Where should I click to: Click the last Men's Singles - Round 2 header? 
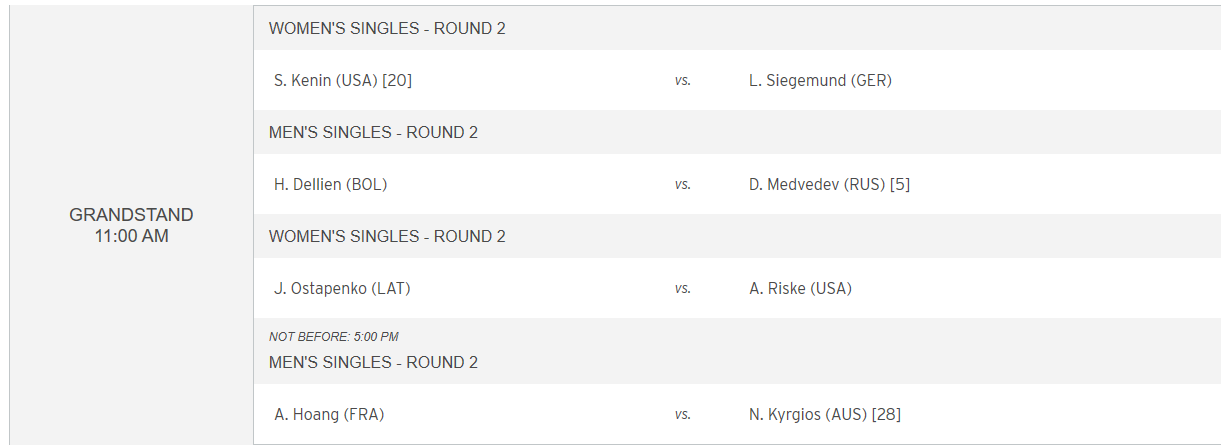click(373, 363)
